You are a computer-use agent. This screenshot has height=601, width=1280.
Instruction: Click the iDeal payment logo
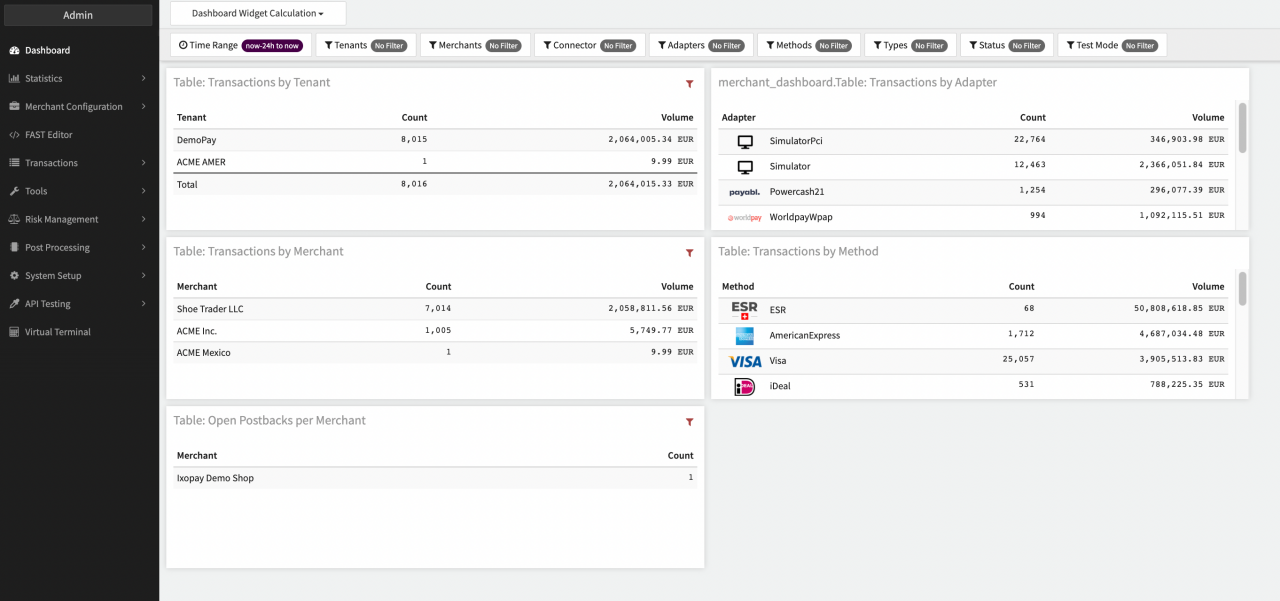(x=745, y=387)
